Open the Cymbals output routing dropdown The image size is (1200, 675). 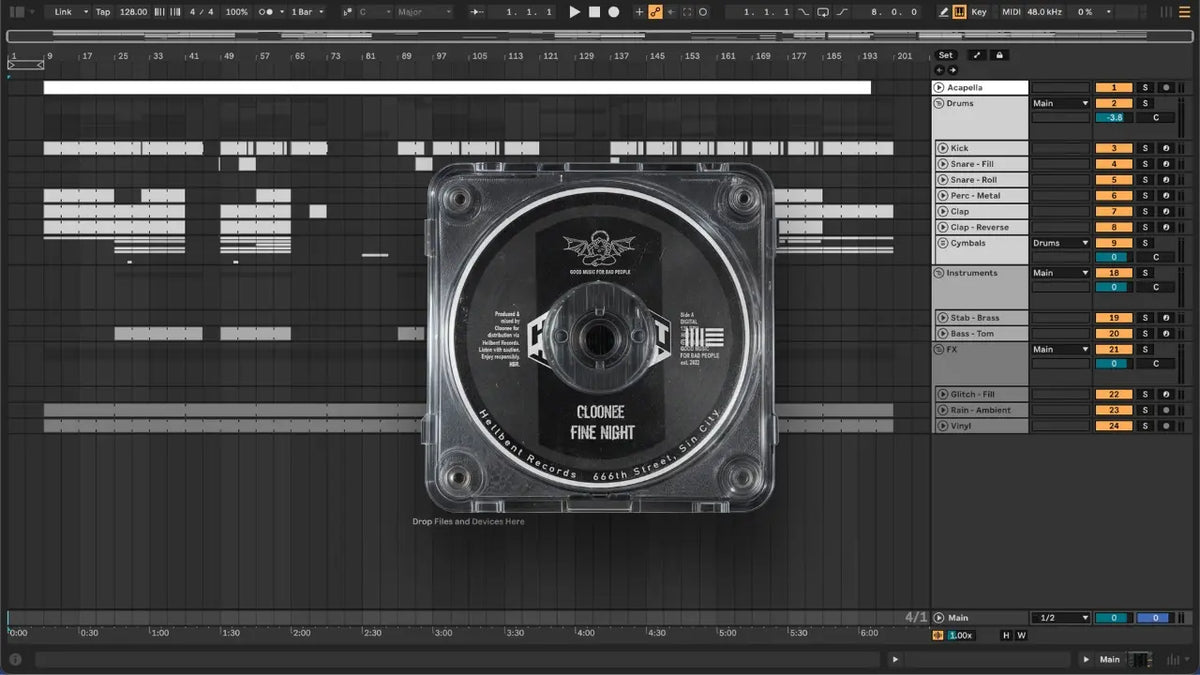(x=1060, y=243)
